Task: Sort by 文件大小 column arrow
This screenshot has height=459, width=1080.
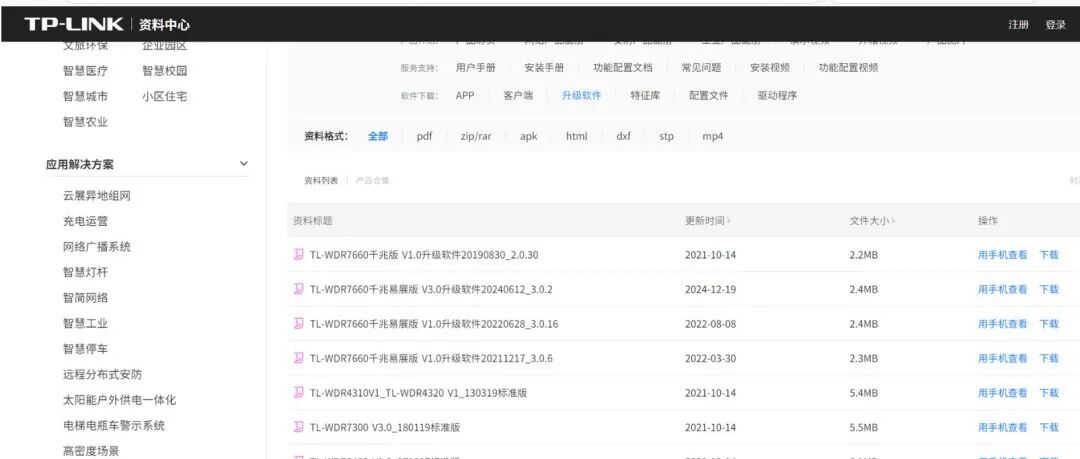Action: (893, 221)
